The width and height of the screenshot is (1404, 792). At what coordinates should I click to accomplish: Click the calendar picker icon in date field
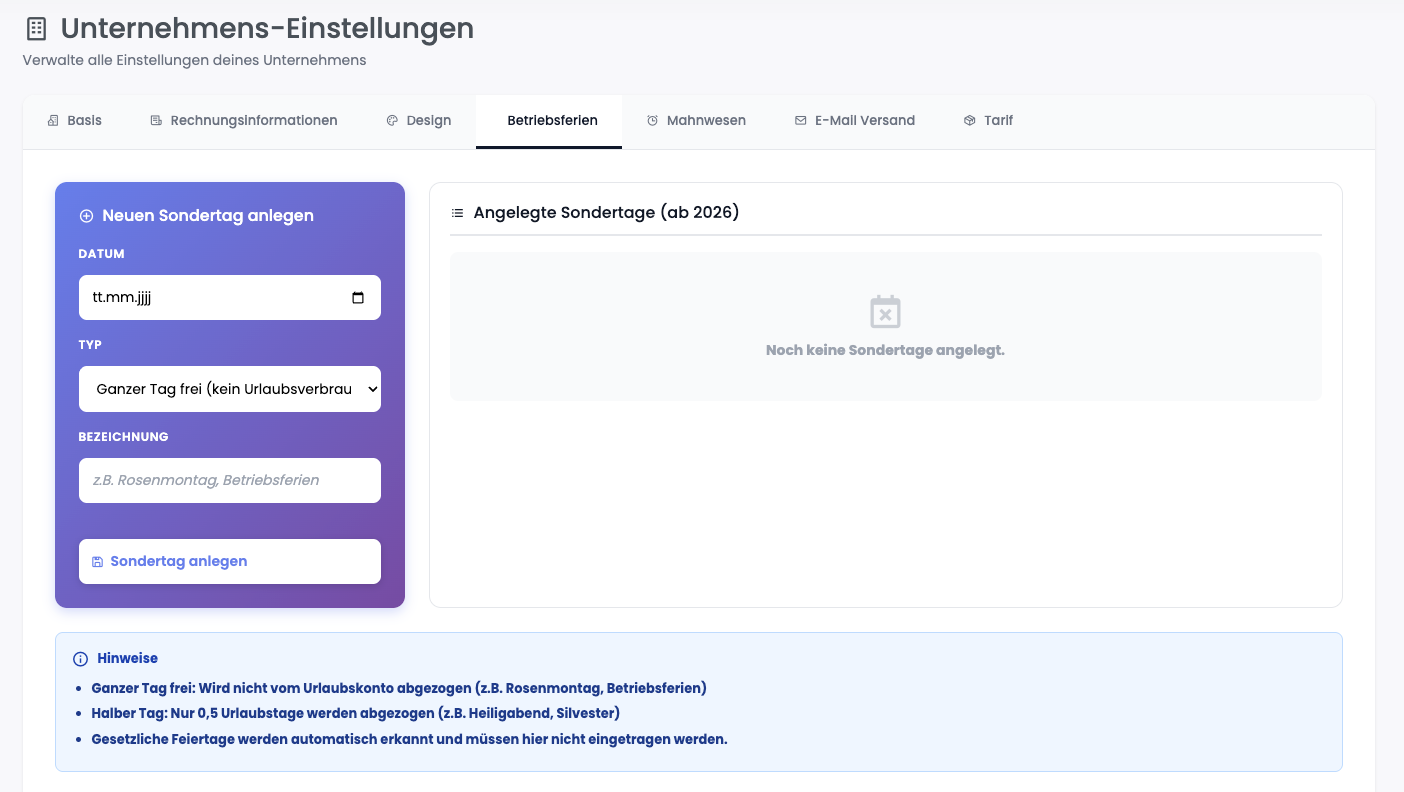click(358, 298)
